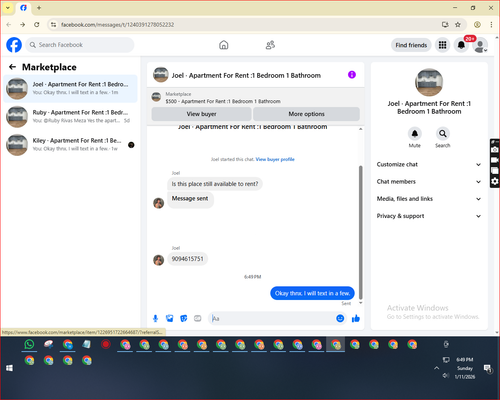The width and height of the screenshot is (500, 400).
Task: Reload the page in browser toolbar
Action: tap(37, 25)
